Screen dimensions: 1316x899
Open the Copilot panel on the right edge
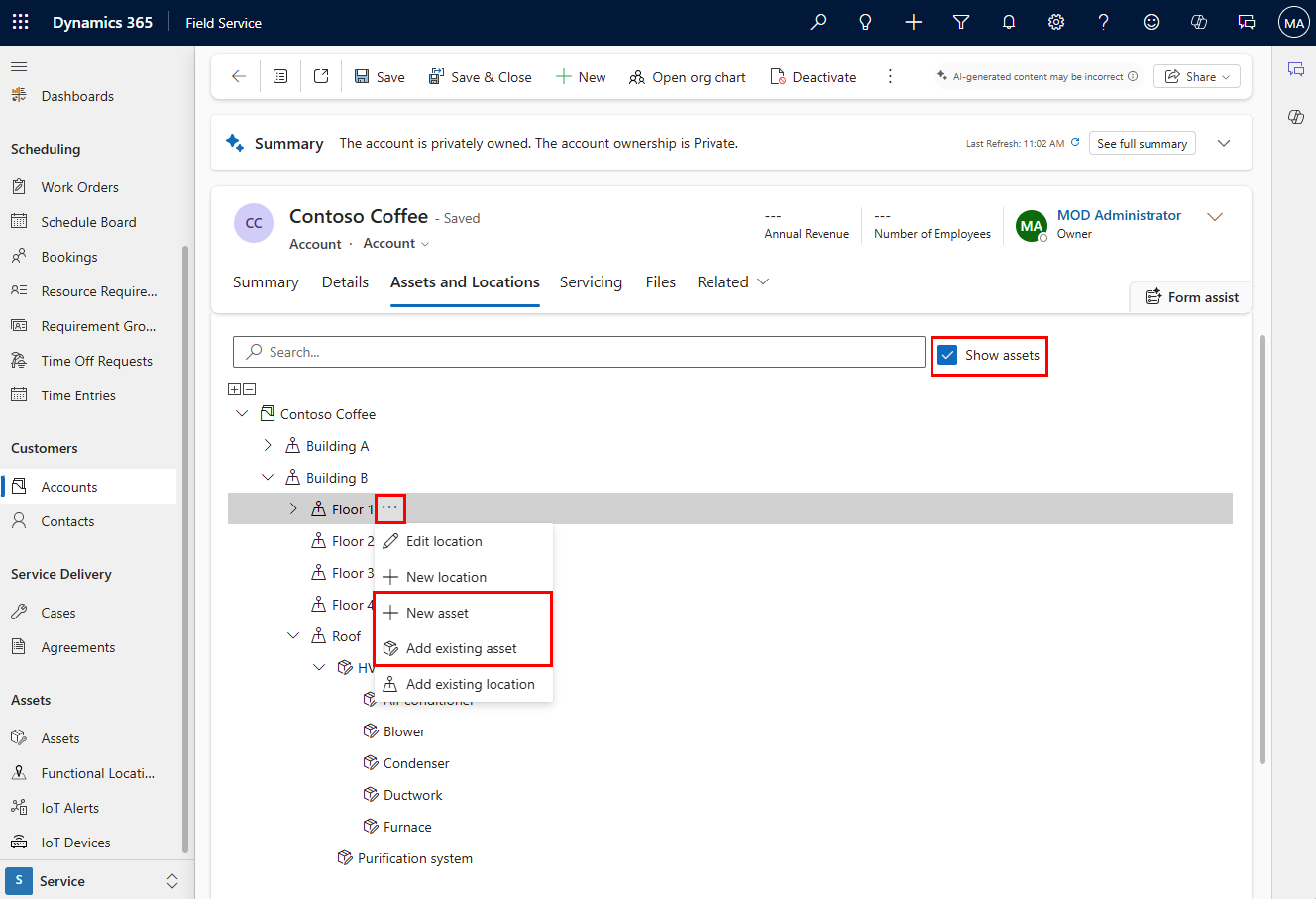(1295, 117)
